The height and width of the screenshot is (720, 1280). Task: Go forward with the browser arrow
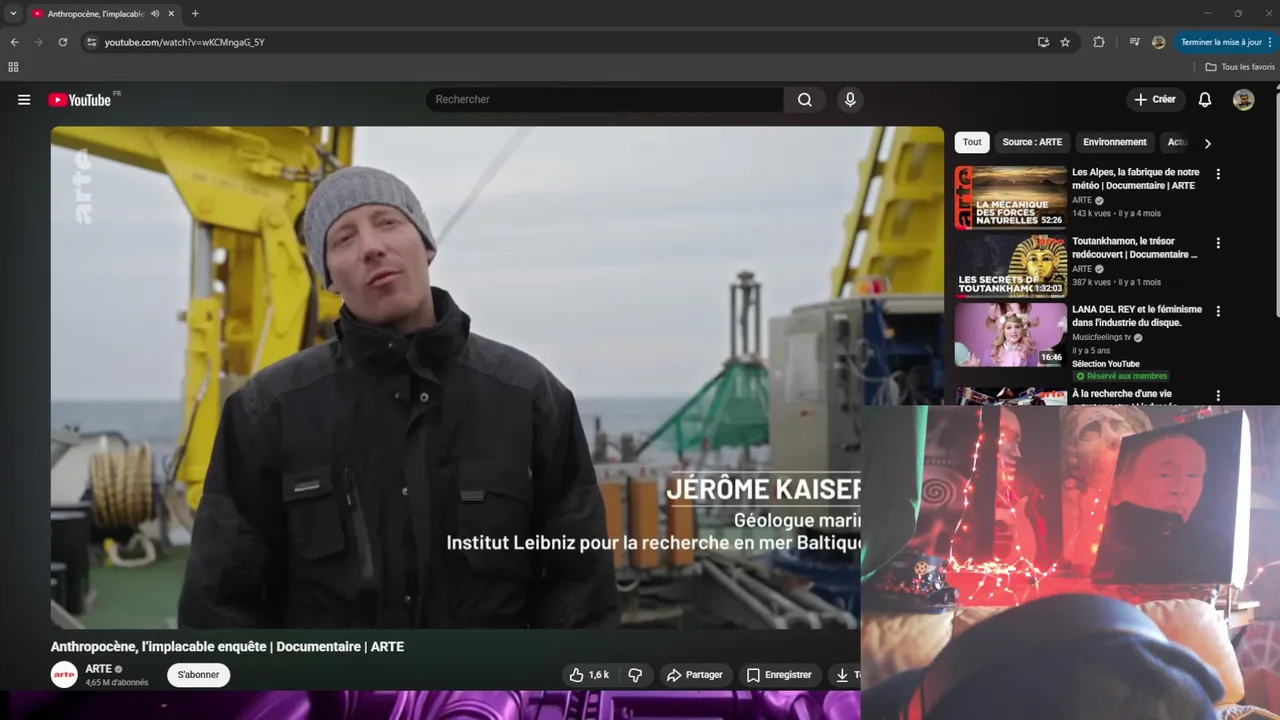point(38,42)
